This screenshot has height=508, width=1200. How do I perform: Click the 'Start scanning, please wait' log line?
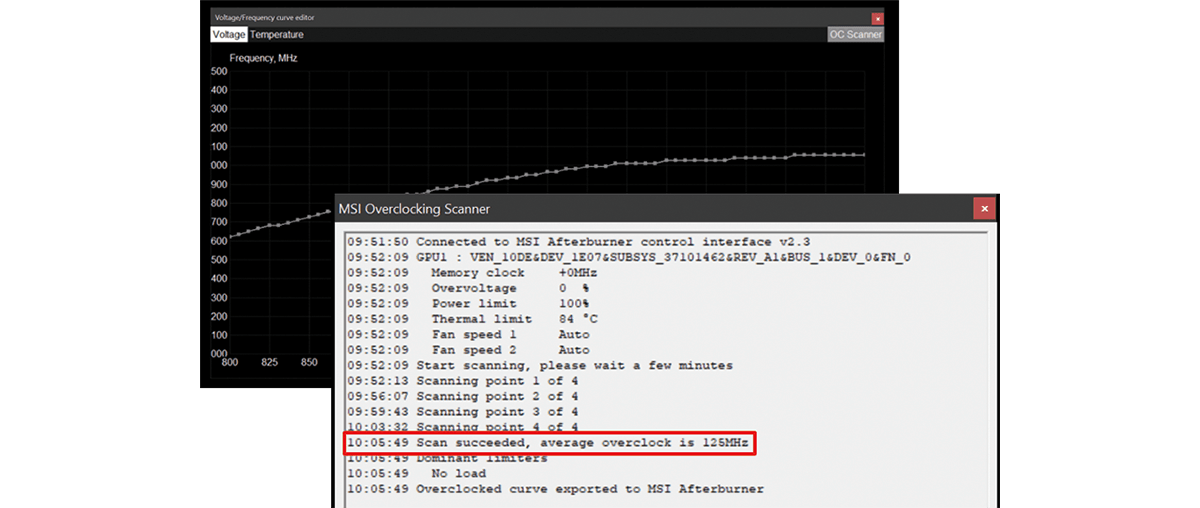539,366
